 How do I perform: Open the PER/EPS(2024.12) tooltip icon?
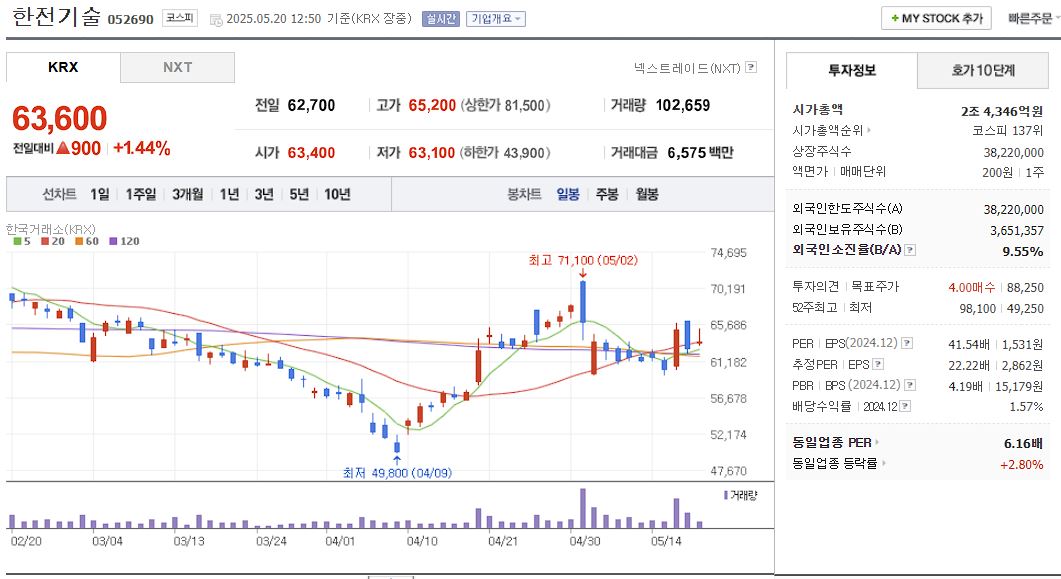click(907, 344)
